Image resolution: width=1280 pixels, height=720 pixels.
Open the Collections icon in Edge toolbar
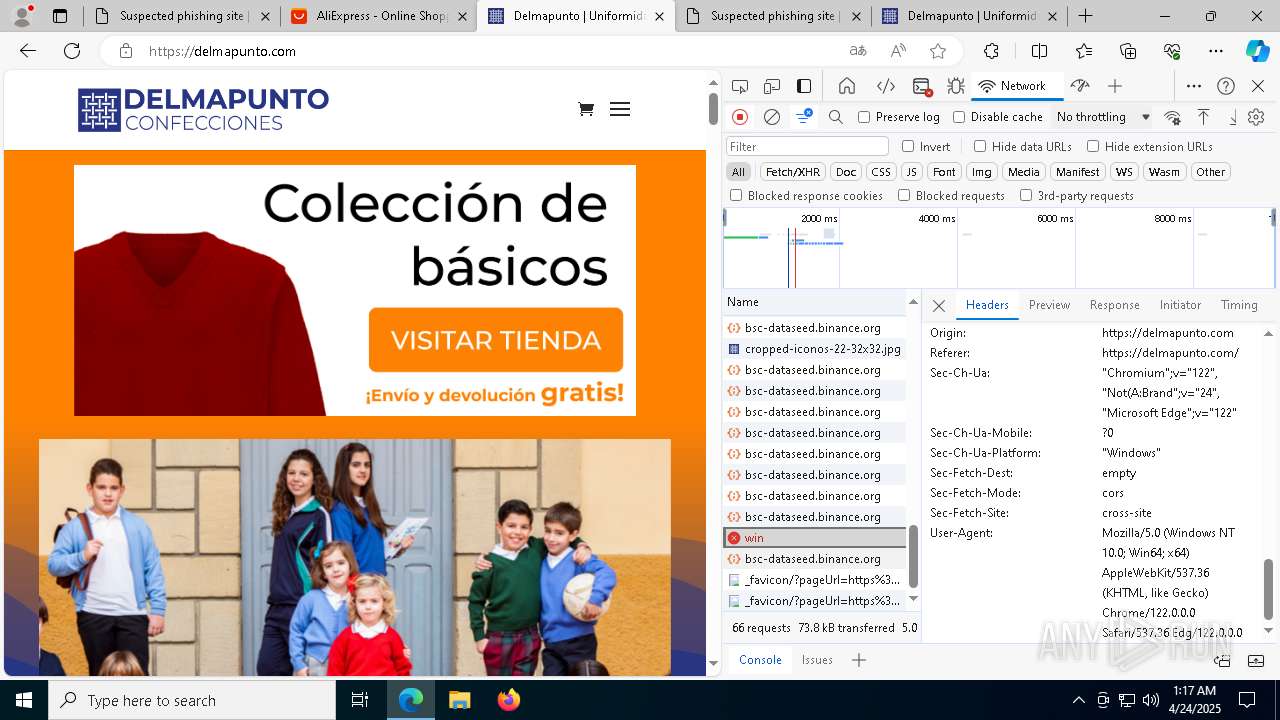pyautogui.click(x=1128, y=51)
